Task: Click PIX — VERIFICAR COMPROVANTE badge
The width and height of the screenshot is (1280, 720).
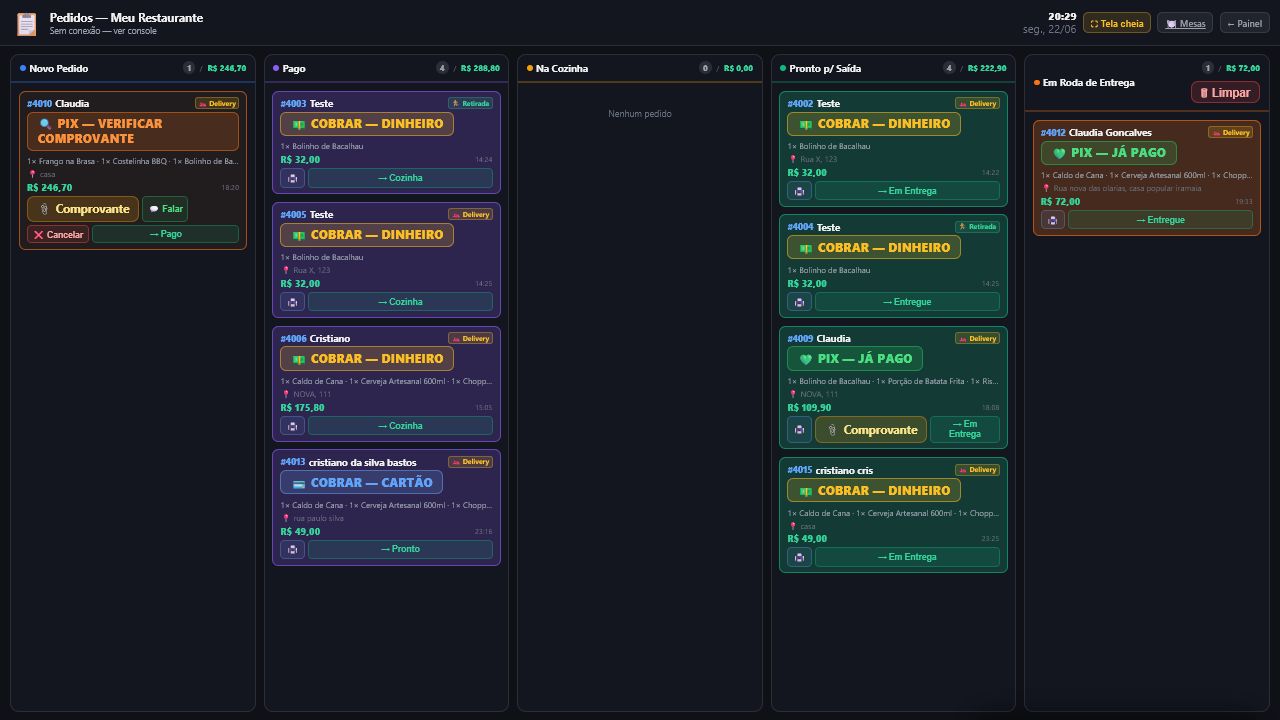Action: click(133, 131)
